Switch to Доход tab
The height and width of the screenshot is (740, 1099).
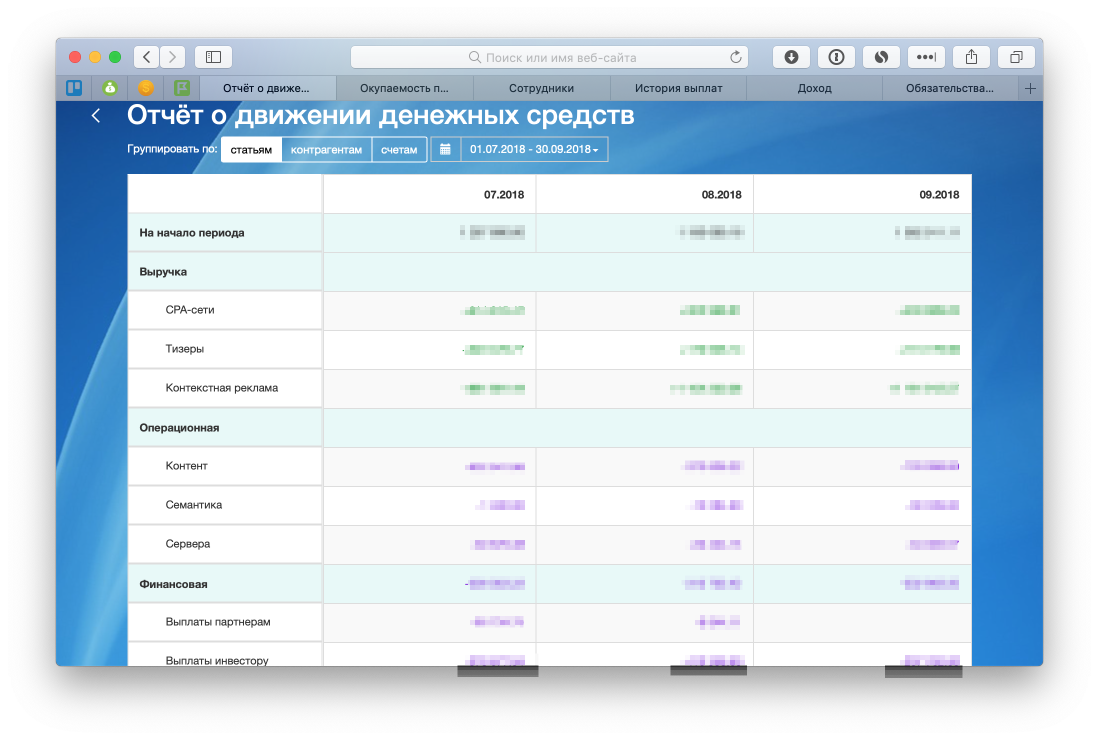(x=814, y=88)
